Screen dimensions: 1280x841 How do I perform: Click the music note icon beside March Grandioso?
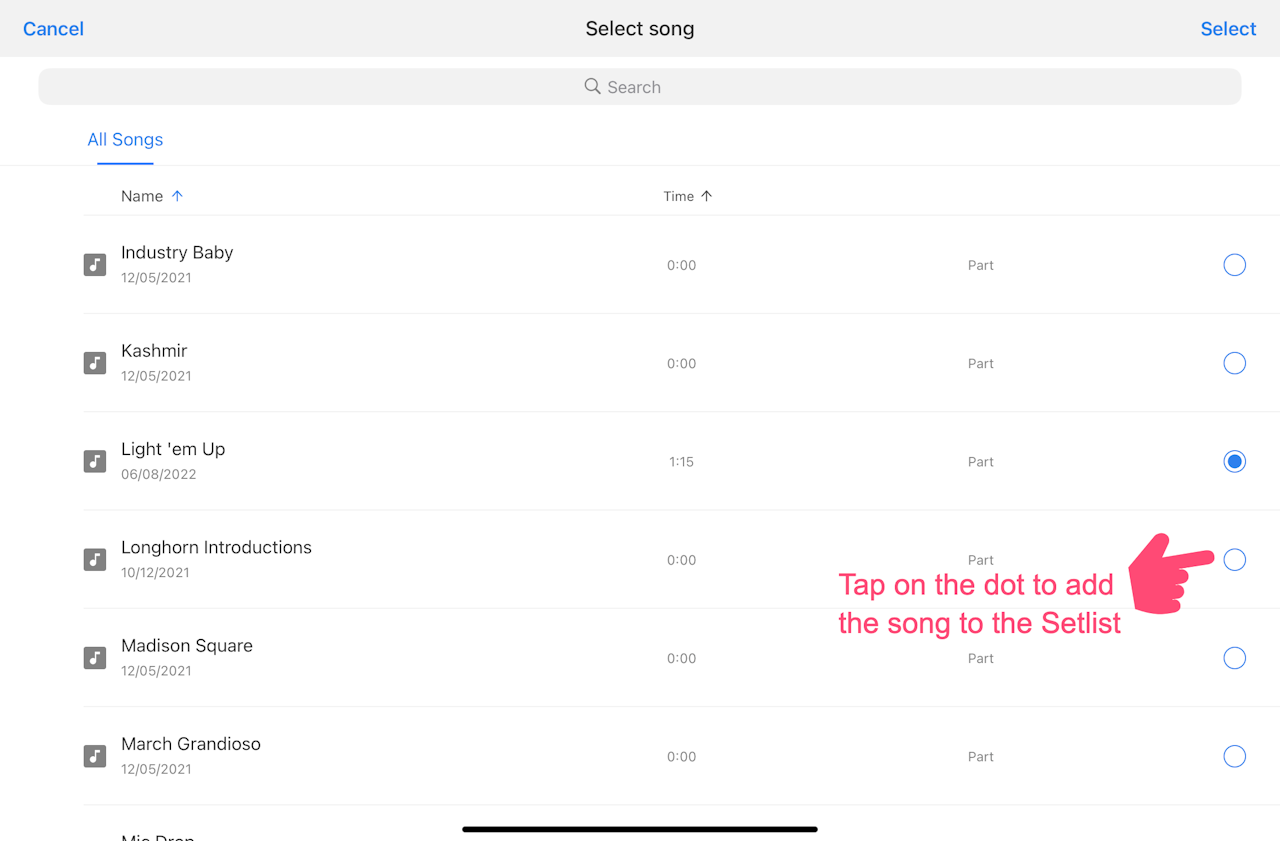coord(95,756)
